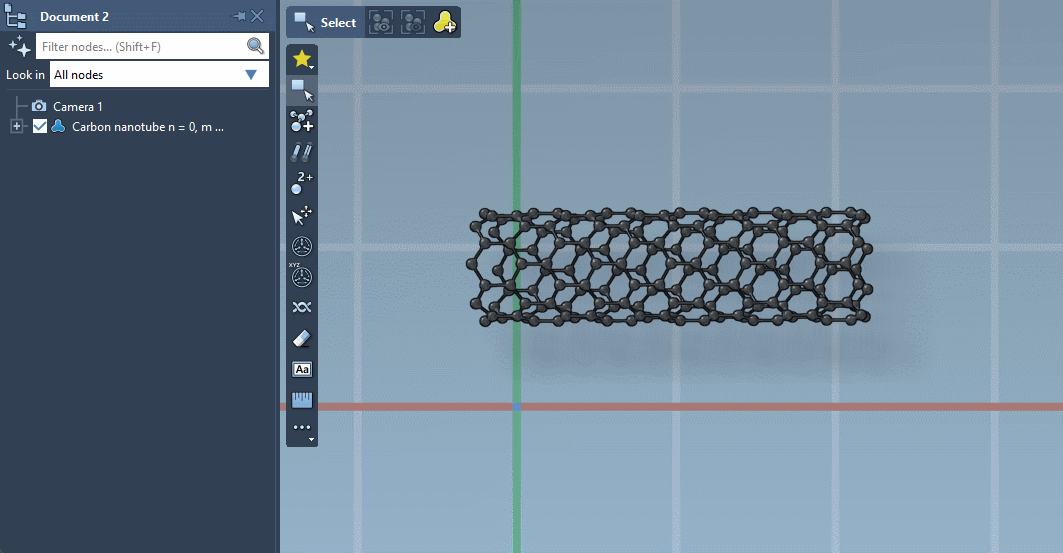This screenshot has width=1063, height=553.
Task: Click into the Filter nodes search field
Action: 140,46
